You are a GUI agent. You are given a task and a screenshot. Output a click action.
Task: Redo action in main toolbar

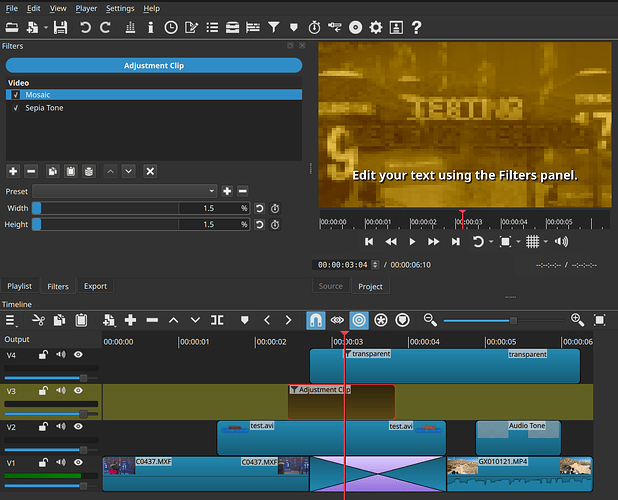coord(105,27)
